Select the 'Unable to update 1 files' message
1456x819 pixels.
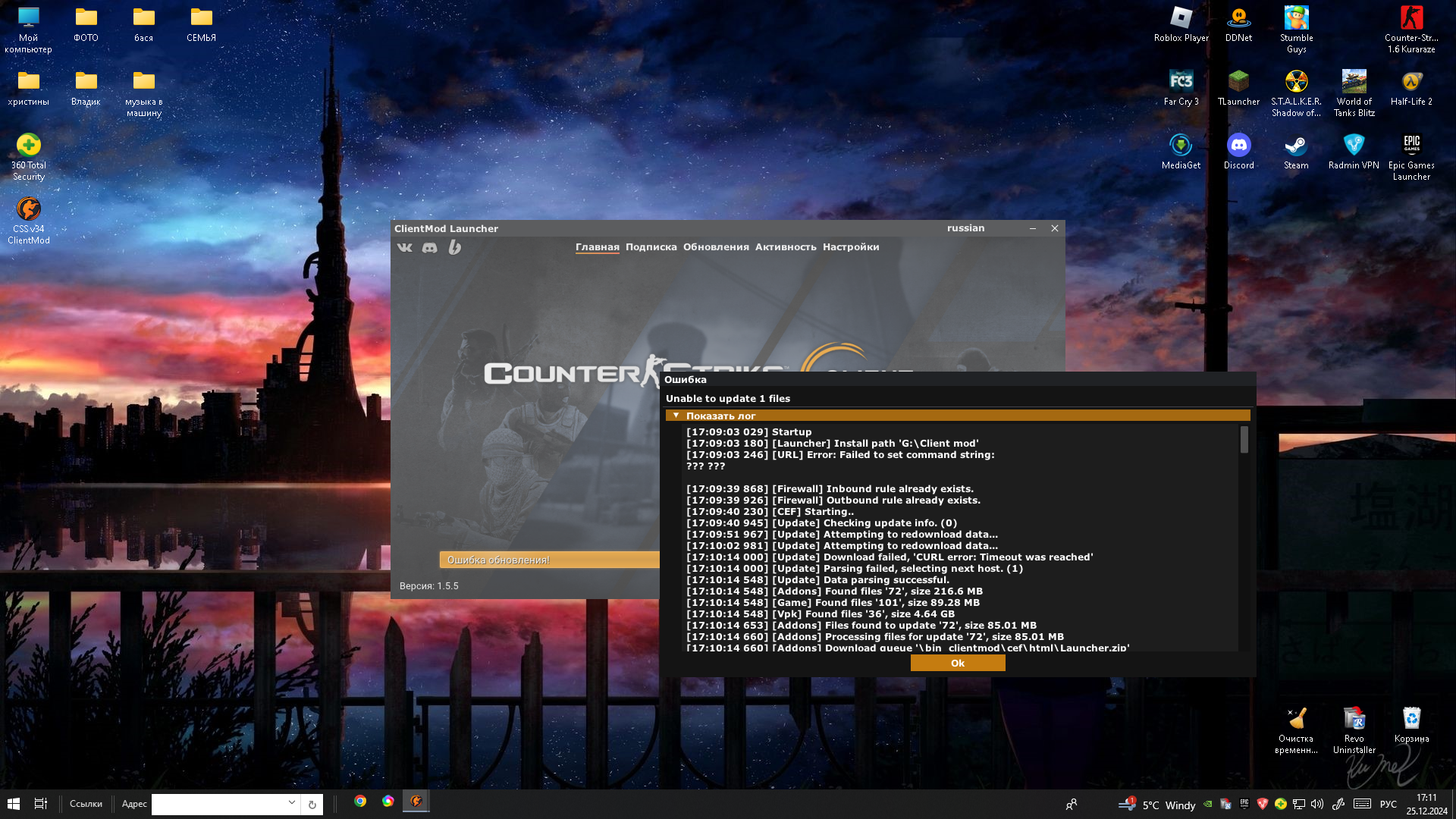[x=728, y=399]
